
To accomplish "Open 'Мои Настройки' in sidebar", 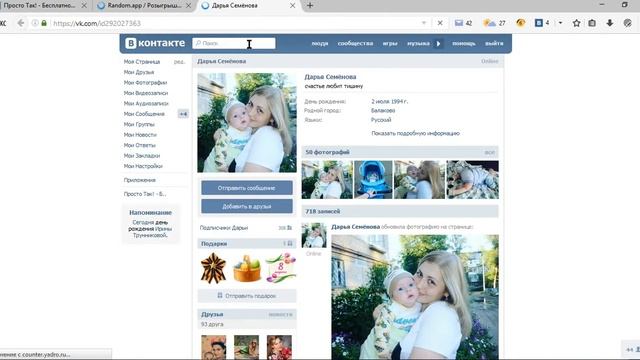I will point(143,166).
